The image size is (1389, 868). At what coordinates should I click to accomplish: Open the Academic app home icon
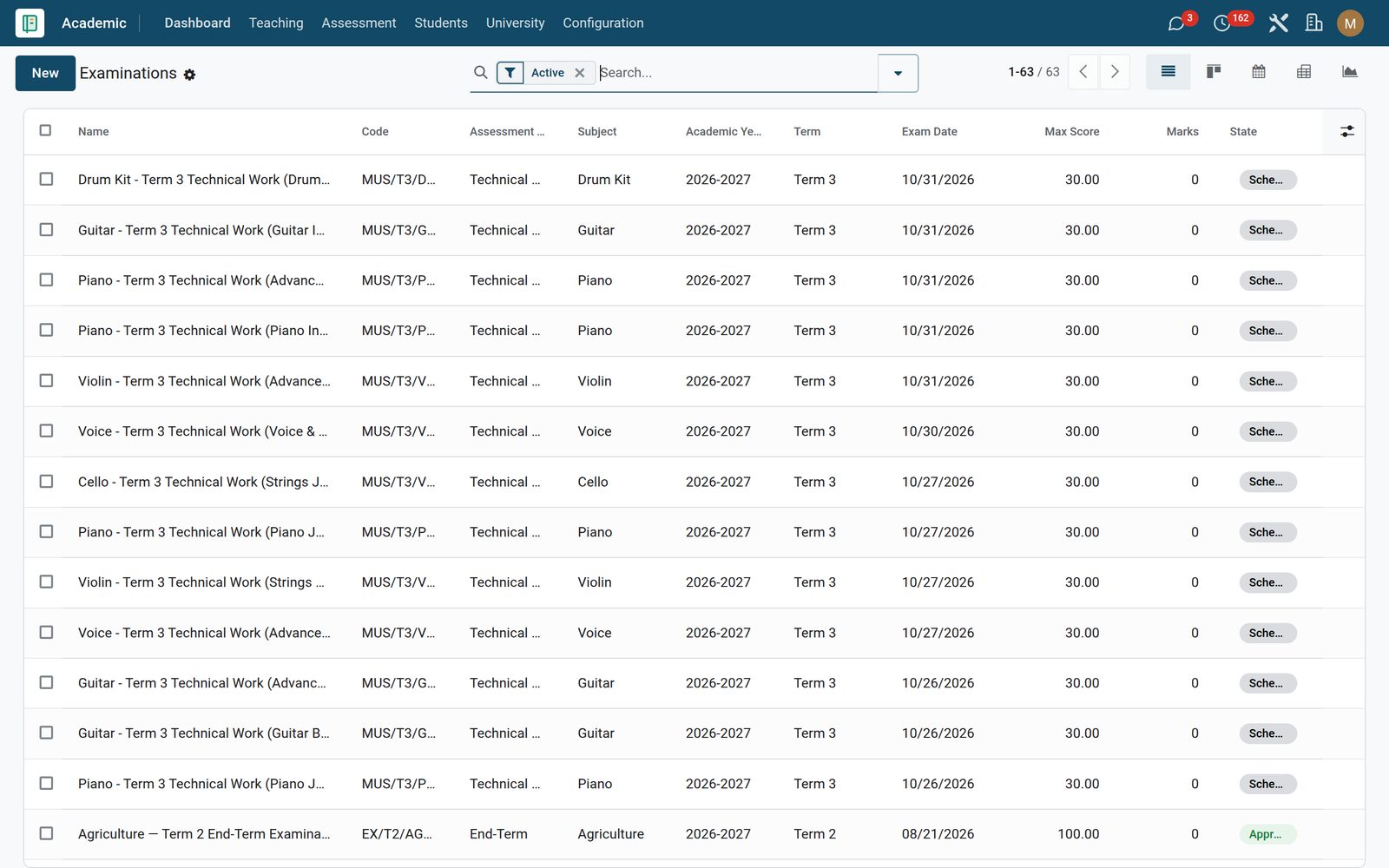coord(30,23)
